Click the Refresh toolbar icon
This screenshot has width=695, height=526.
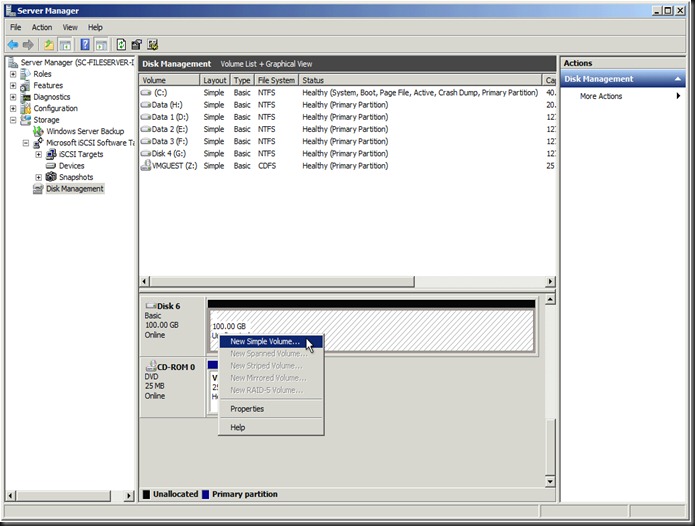[x=122, y=45]
